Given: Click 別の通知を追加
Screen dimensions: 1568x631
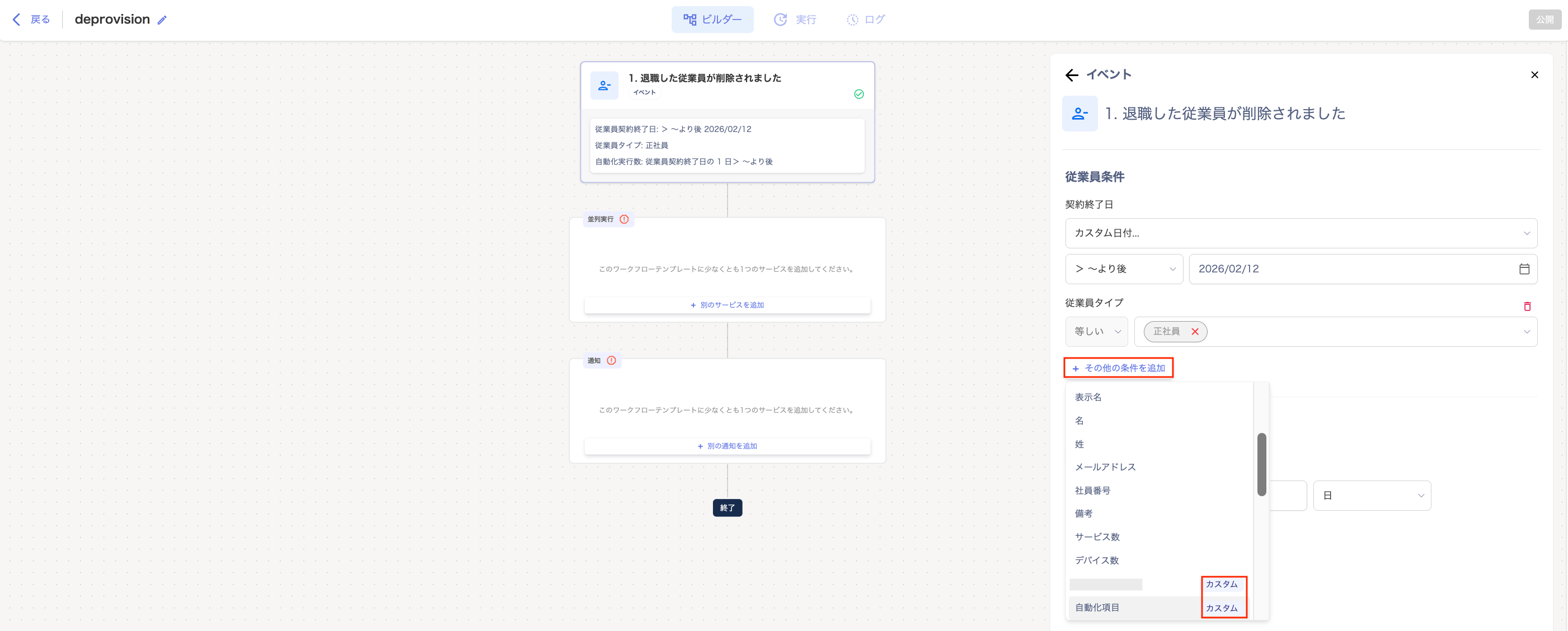Looking at the screenshot, I should pyautogui.click(x=727, y=446).
